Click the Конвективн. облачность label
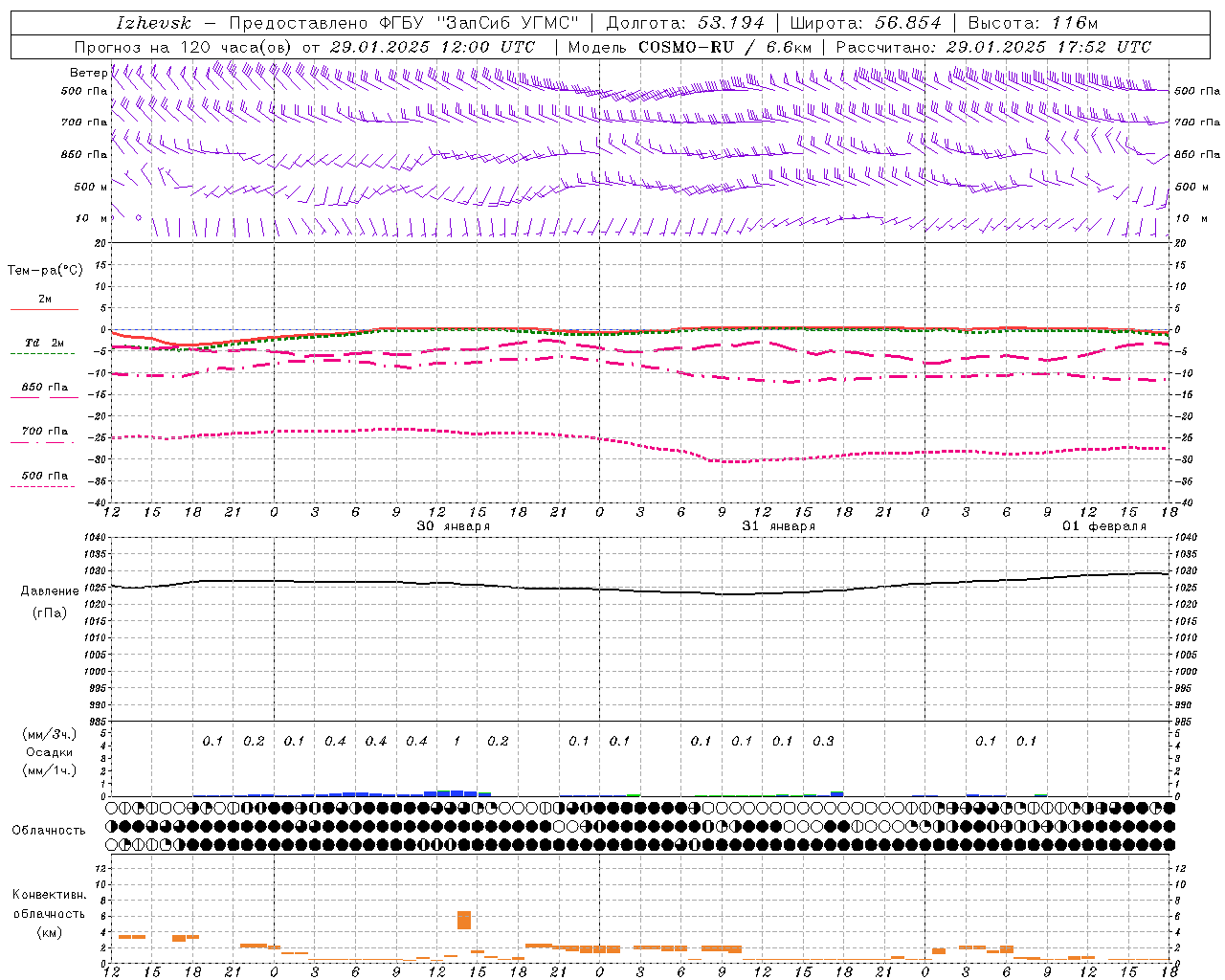 (x=49, y=904)
